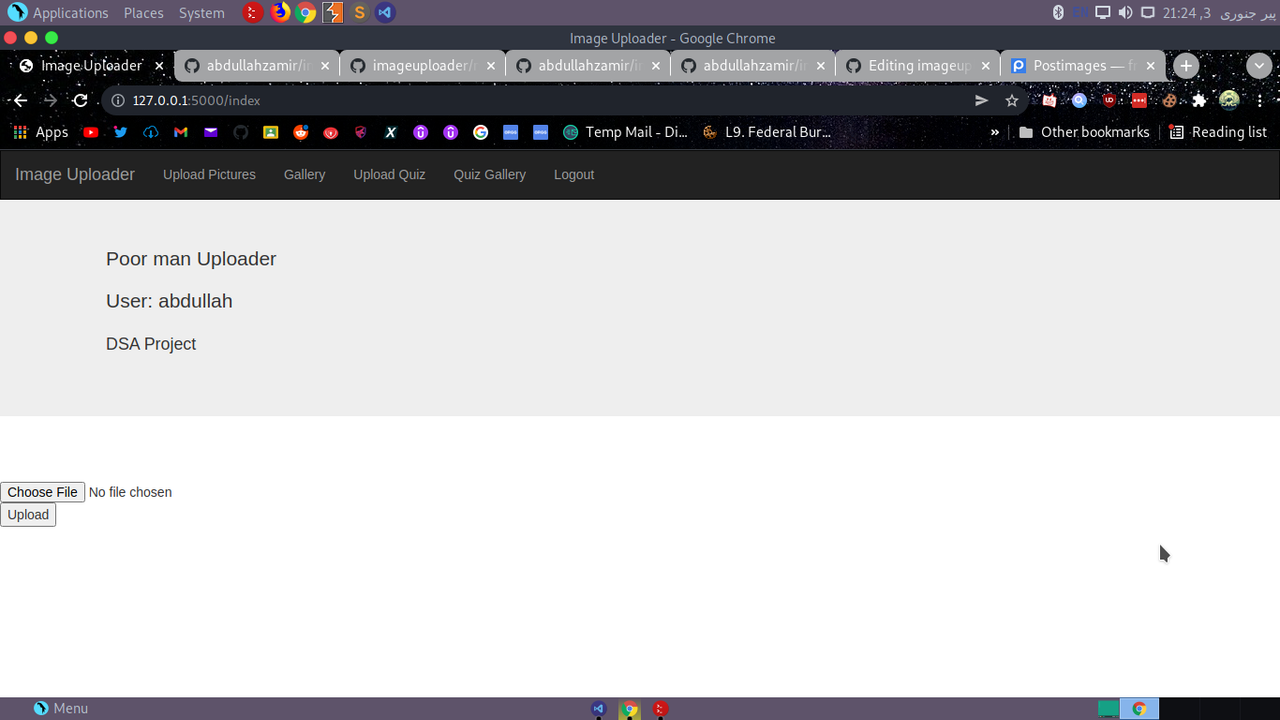Click the Choose File button
Viewport: 1280px width, 720px height.
[x=42, y=492]
